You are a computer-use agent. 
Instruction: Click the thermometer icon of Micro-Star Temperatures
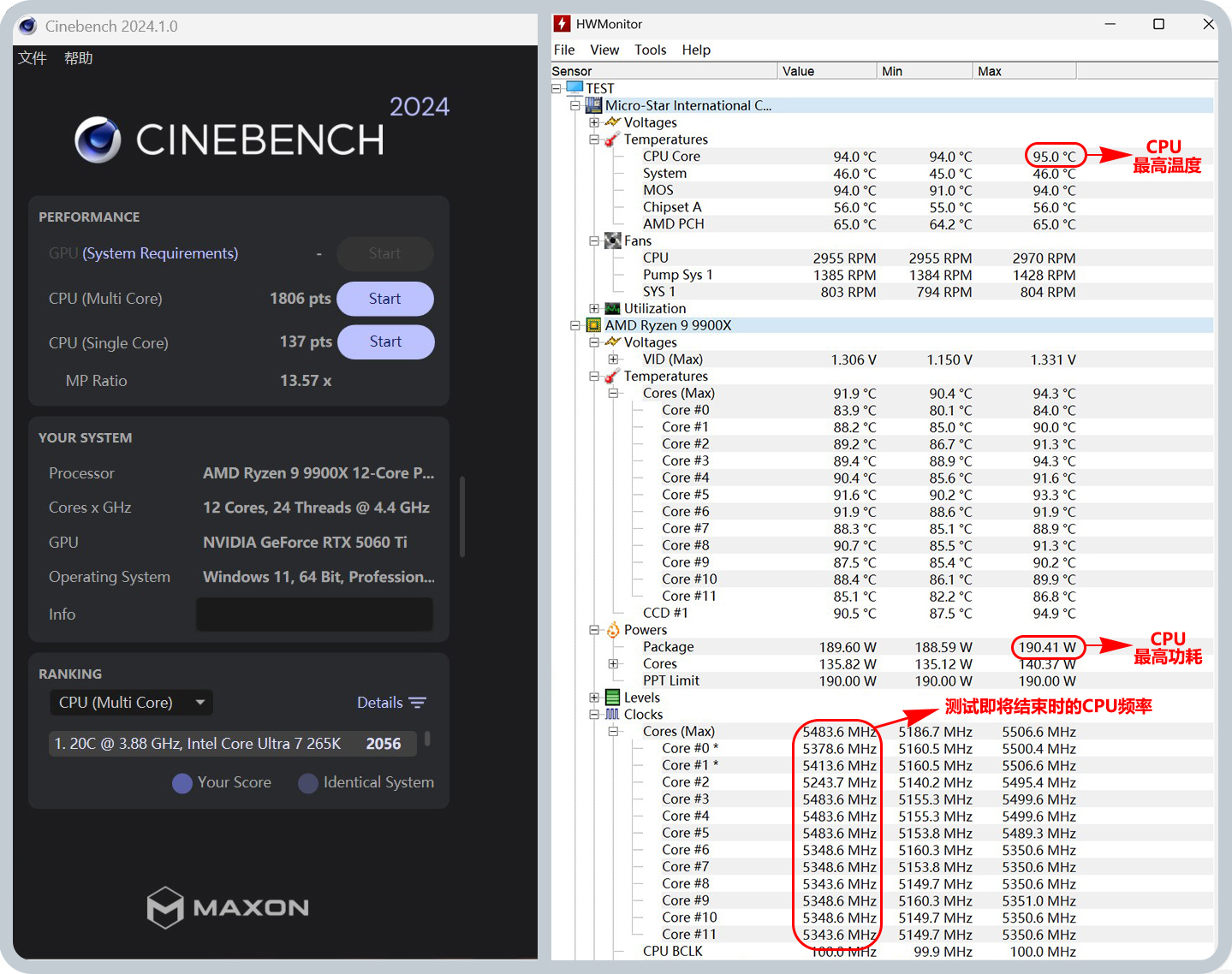(612, 140)
